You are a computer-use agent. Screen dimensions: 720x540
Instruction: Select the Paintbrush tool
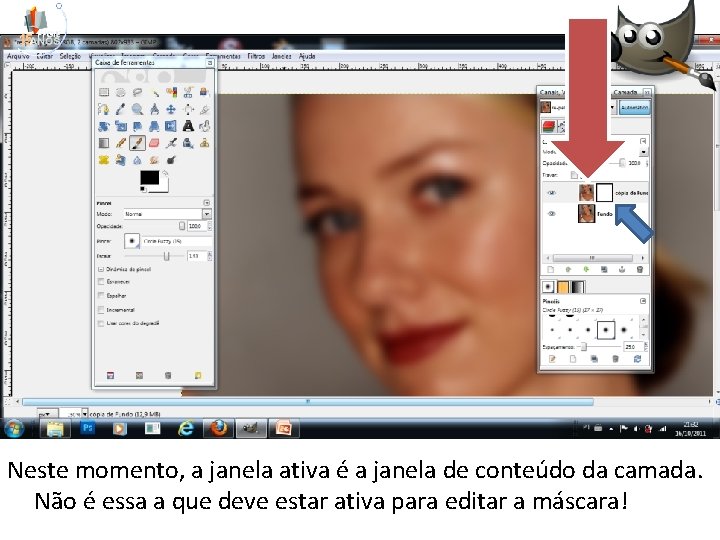[x=137, y=143]
